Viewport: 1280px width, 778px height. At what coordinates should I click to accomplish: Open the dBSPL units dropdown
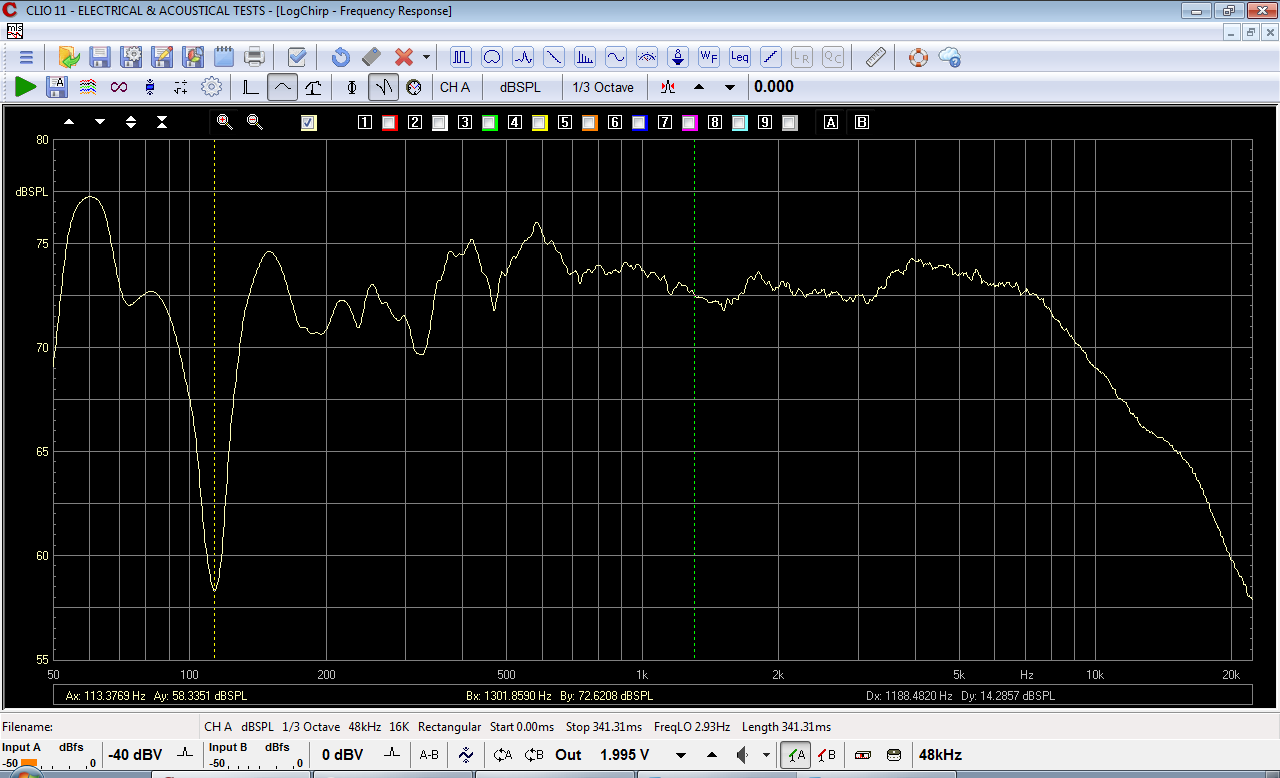520,87
